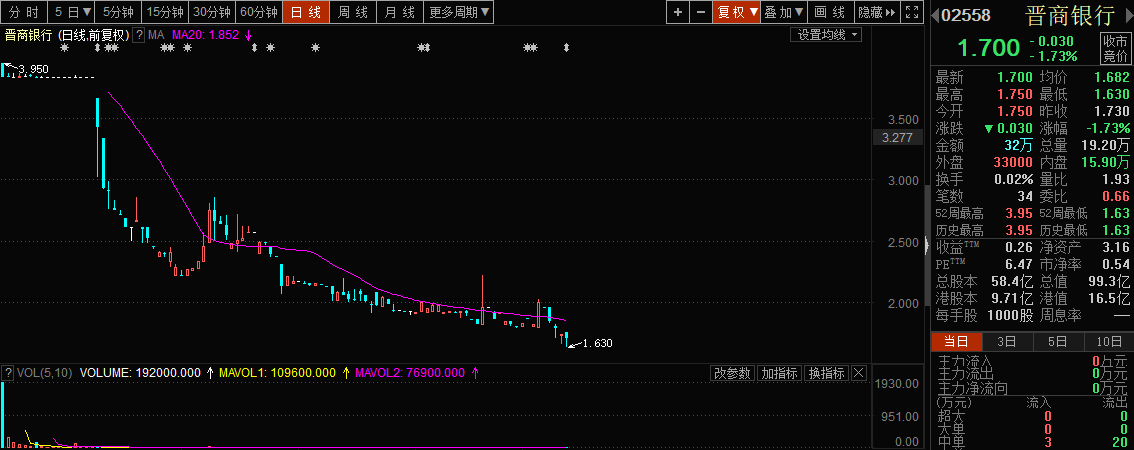Click the 改参数 button
The width and height of the screenshot is (1134, 450).
[x=733, y=373]
